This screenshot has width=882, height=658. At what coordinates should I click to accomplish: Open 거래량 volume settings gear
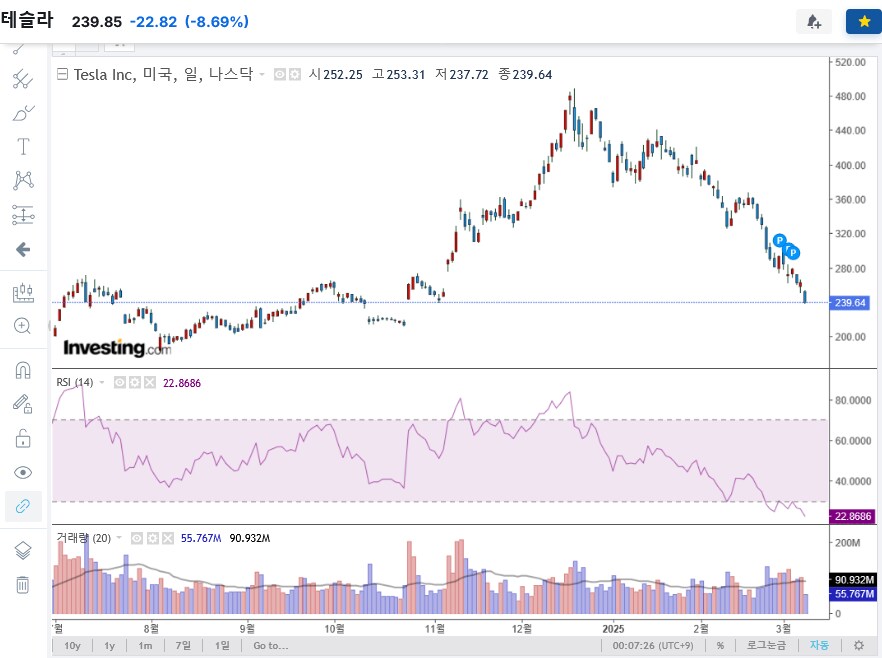(152, 538)
